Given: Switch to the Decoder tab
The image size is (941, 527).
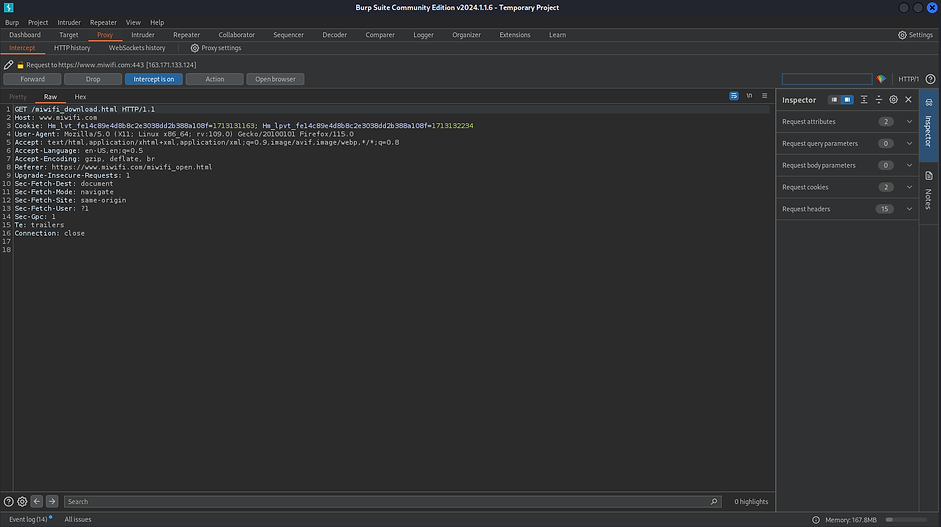Looking at the screenshot, I should (334, 35).
